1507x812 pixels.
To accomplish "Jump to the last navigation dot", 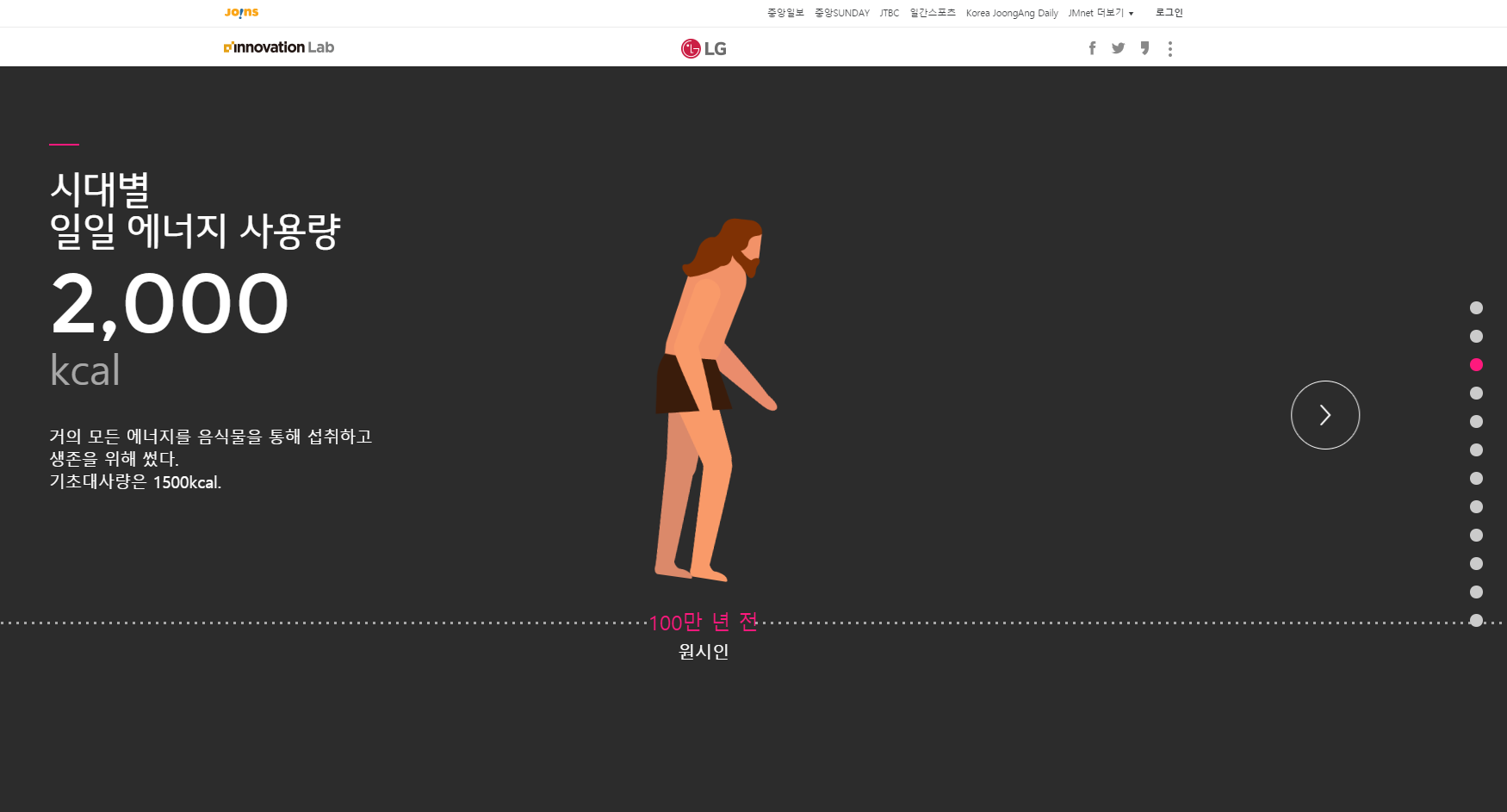I will [x=1476, y=620].
